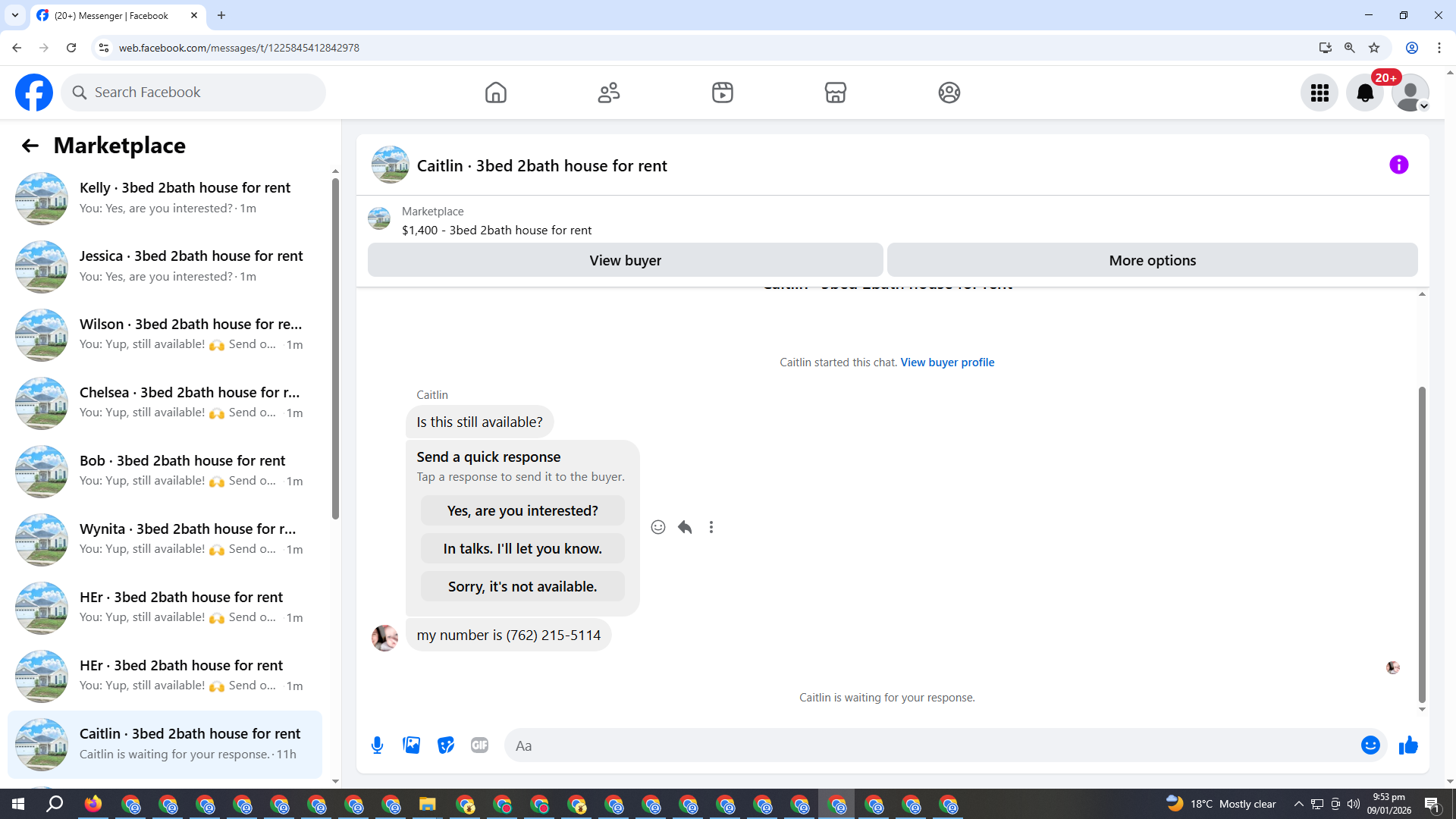Send a thumbs-up like
Screen dimensions: 1456x819
[x=1408, y=745]
